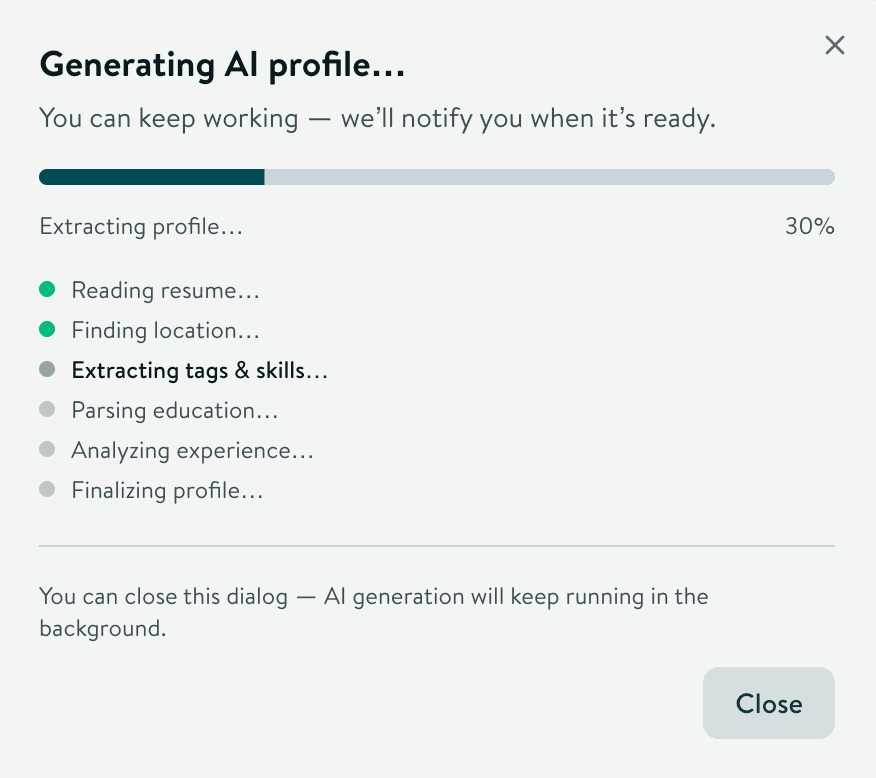Select the Reading resume status entry
This screenshot has width=876, height=778.
click(165, 290)
